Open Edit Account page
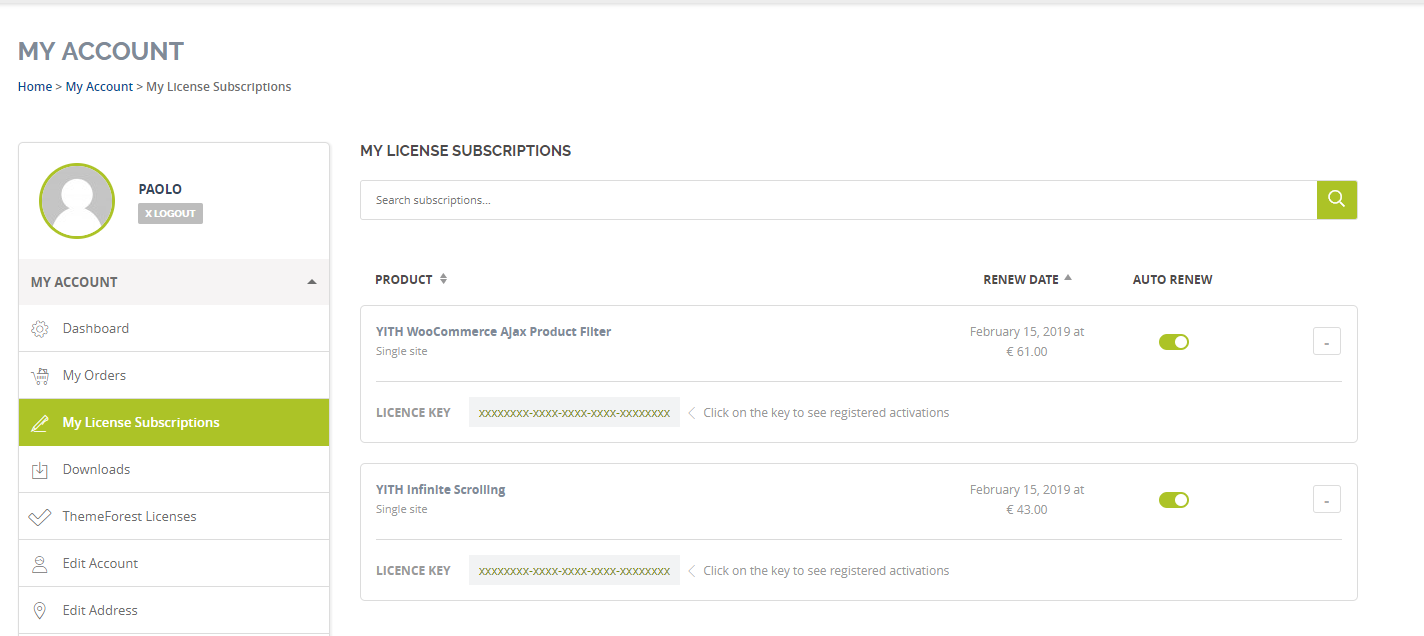The width and height of the screenshot is (1424, 636). pyautogui.click(x=174, y=563)
